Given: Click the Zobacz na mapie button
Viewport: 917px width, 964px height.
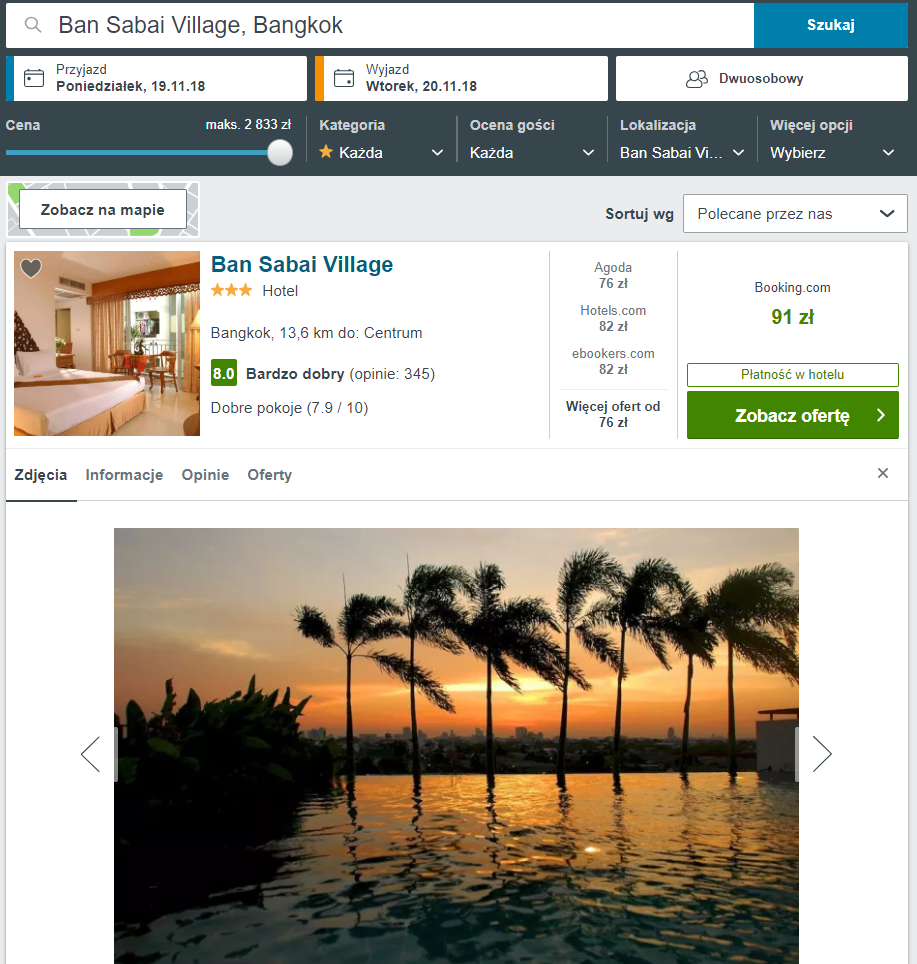Looking at the screenshot, I should pos(103,210).
